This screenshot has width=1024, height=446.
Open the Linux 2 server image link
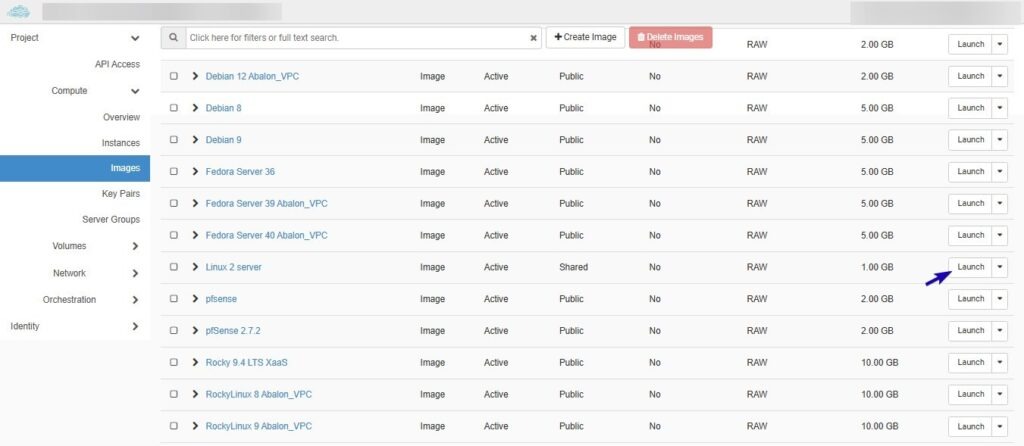234,267
